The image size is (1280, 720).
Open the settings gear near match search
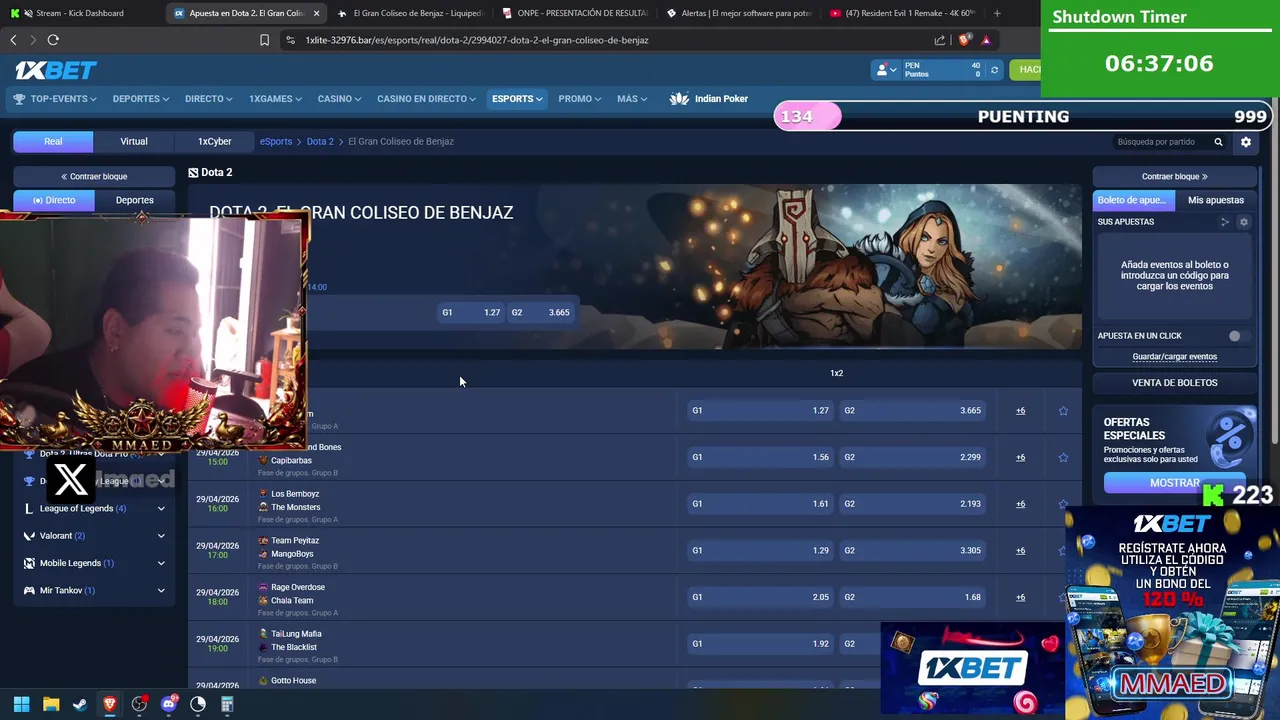(x=1246, y=142)
